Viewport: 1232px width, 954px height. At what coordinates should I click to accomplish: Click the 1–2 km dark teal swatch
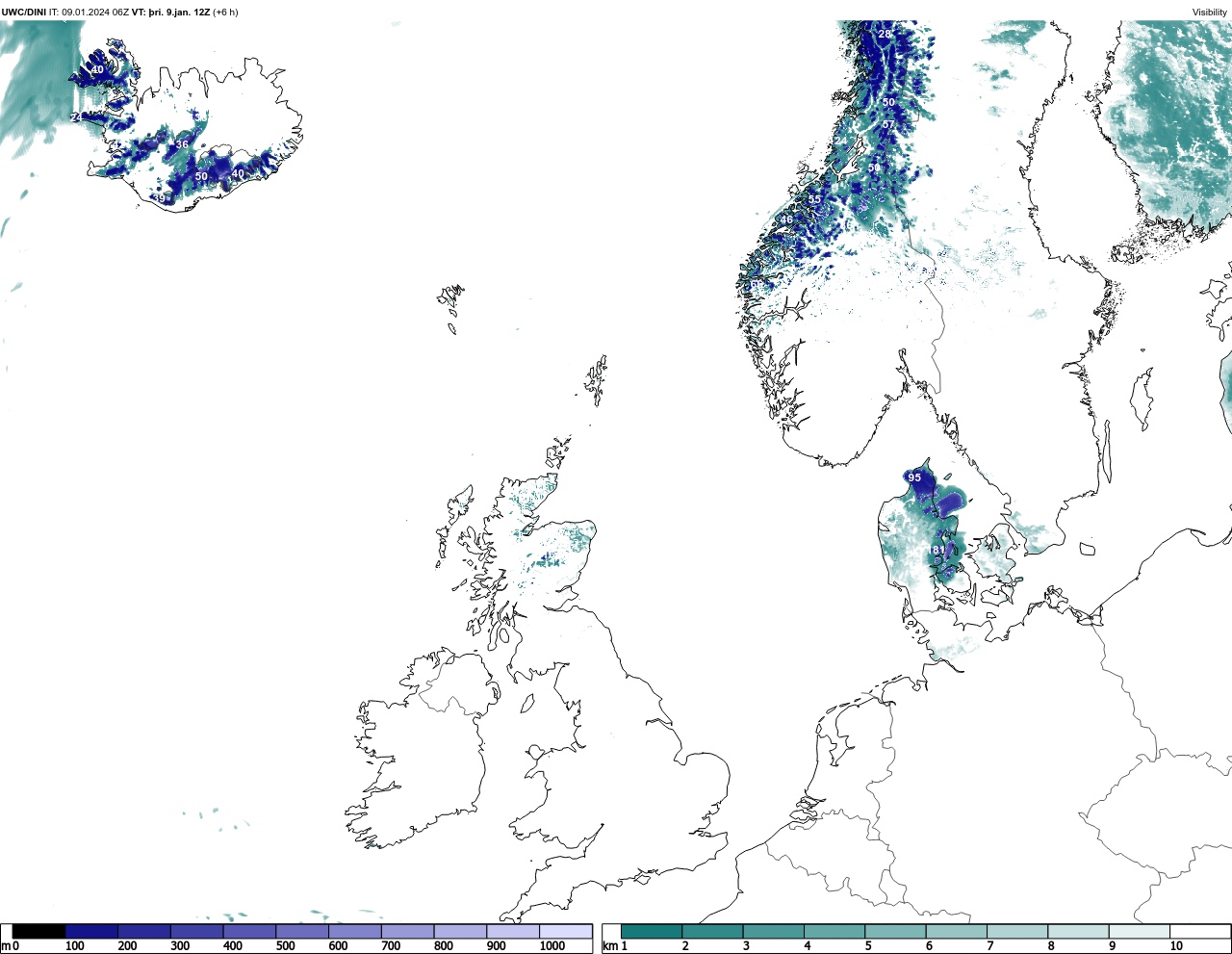tap(652, 932)
